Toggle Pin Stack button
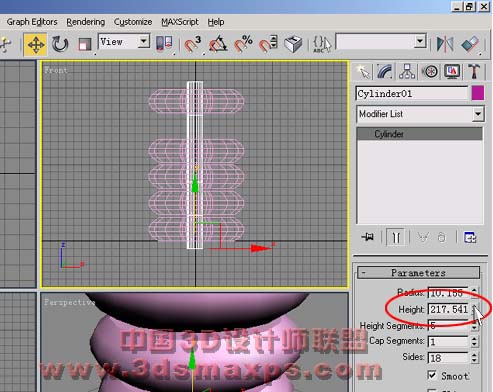The width and height of the screenshot is (493, 392). coord(368,237)
